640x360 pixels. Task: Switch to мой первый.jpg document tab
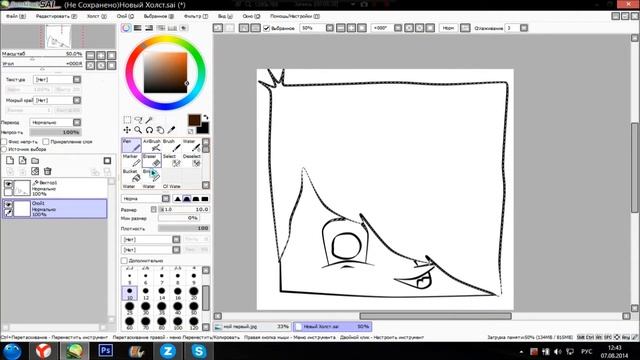252,327
